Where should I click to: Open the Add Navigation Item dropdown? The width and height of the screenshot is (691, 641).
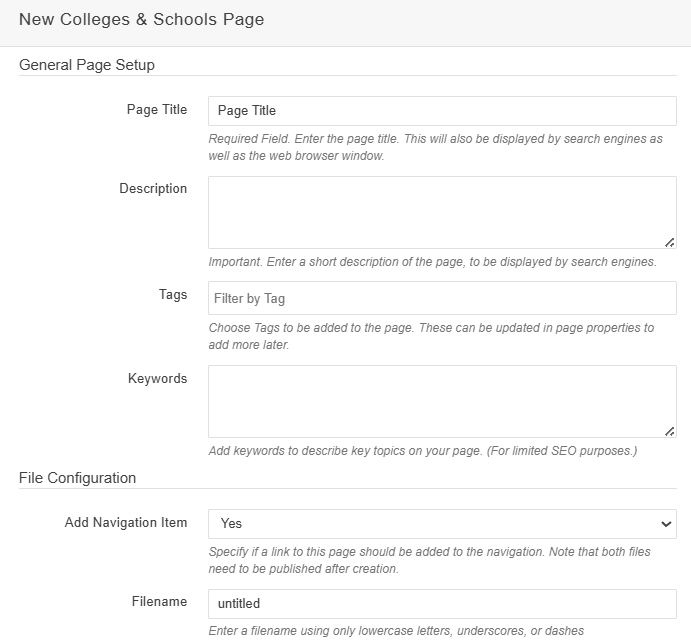(442, 523)
